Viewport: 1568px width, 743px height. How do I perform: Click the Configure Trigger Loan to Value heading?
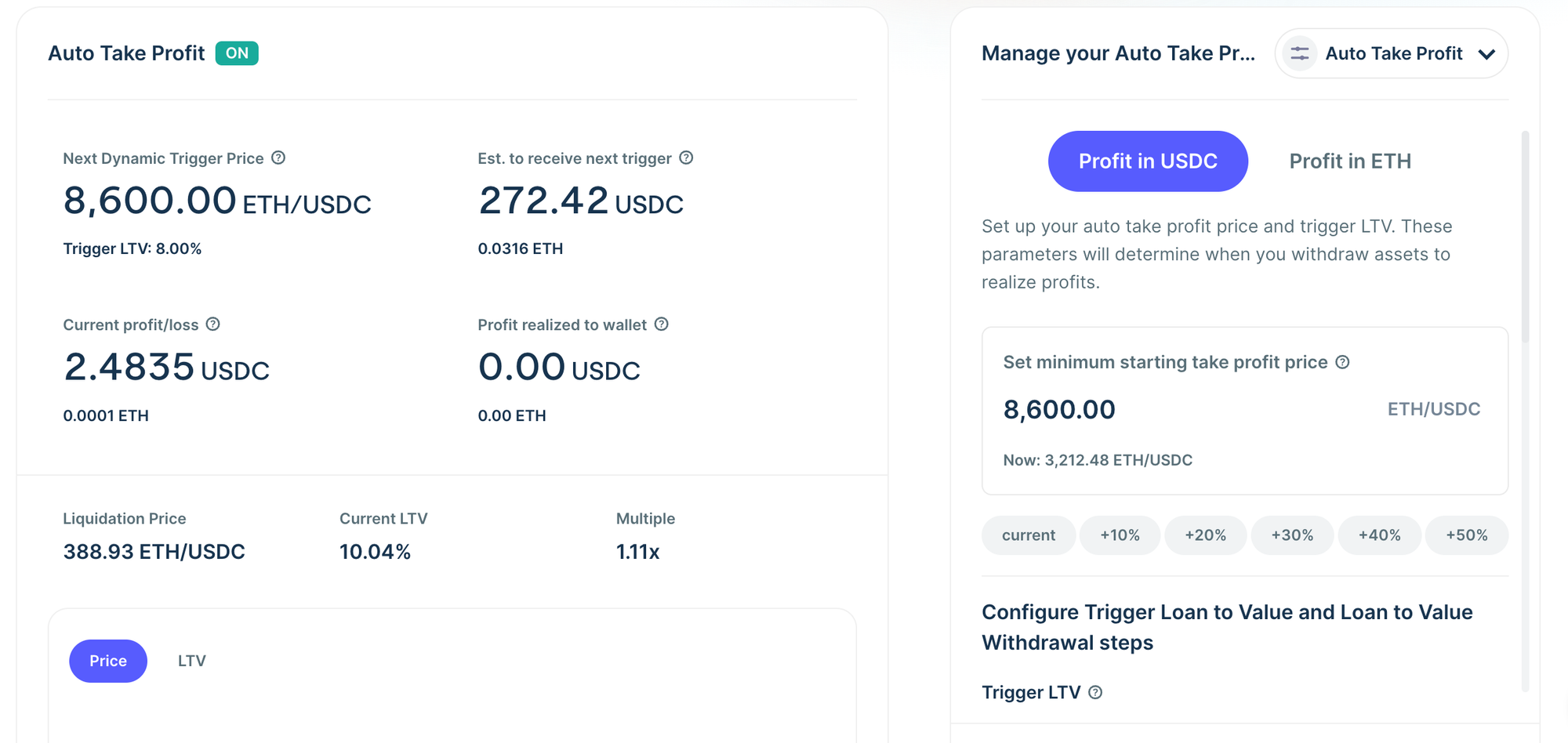(x=1227, y=627)
